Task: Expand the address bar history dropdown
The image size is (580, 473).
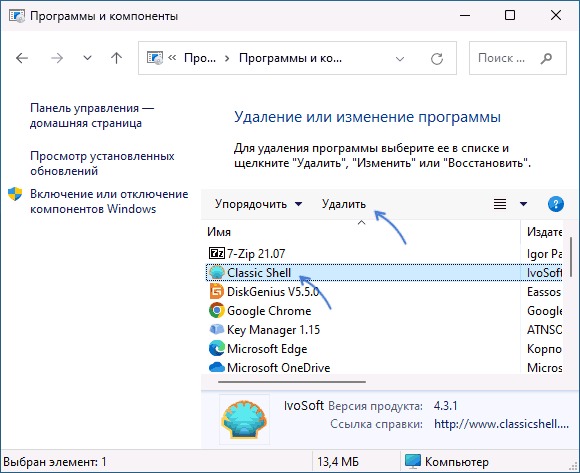Action: click(x=400, y=58)
